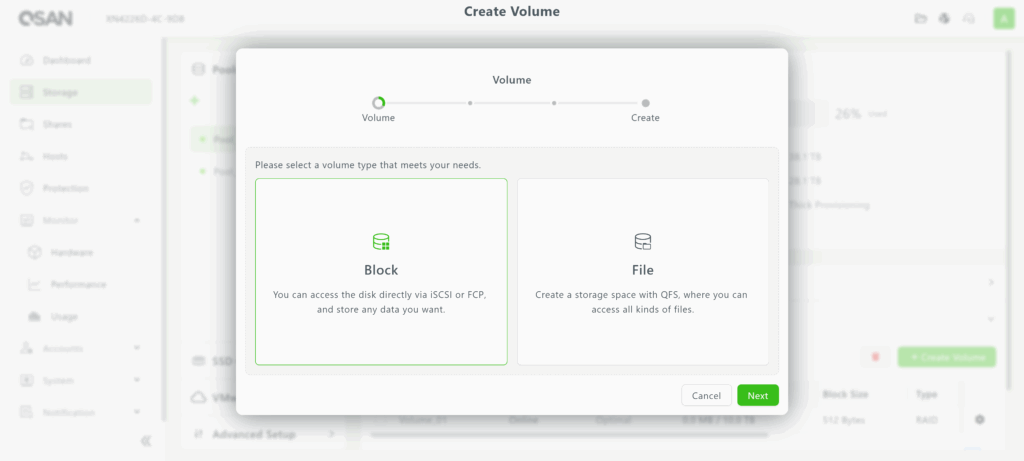The image size is (1024, 461).
Task: Click the Cancel button
Action: 706,396
